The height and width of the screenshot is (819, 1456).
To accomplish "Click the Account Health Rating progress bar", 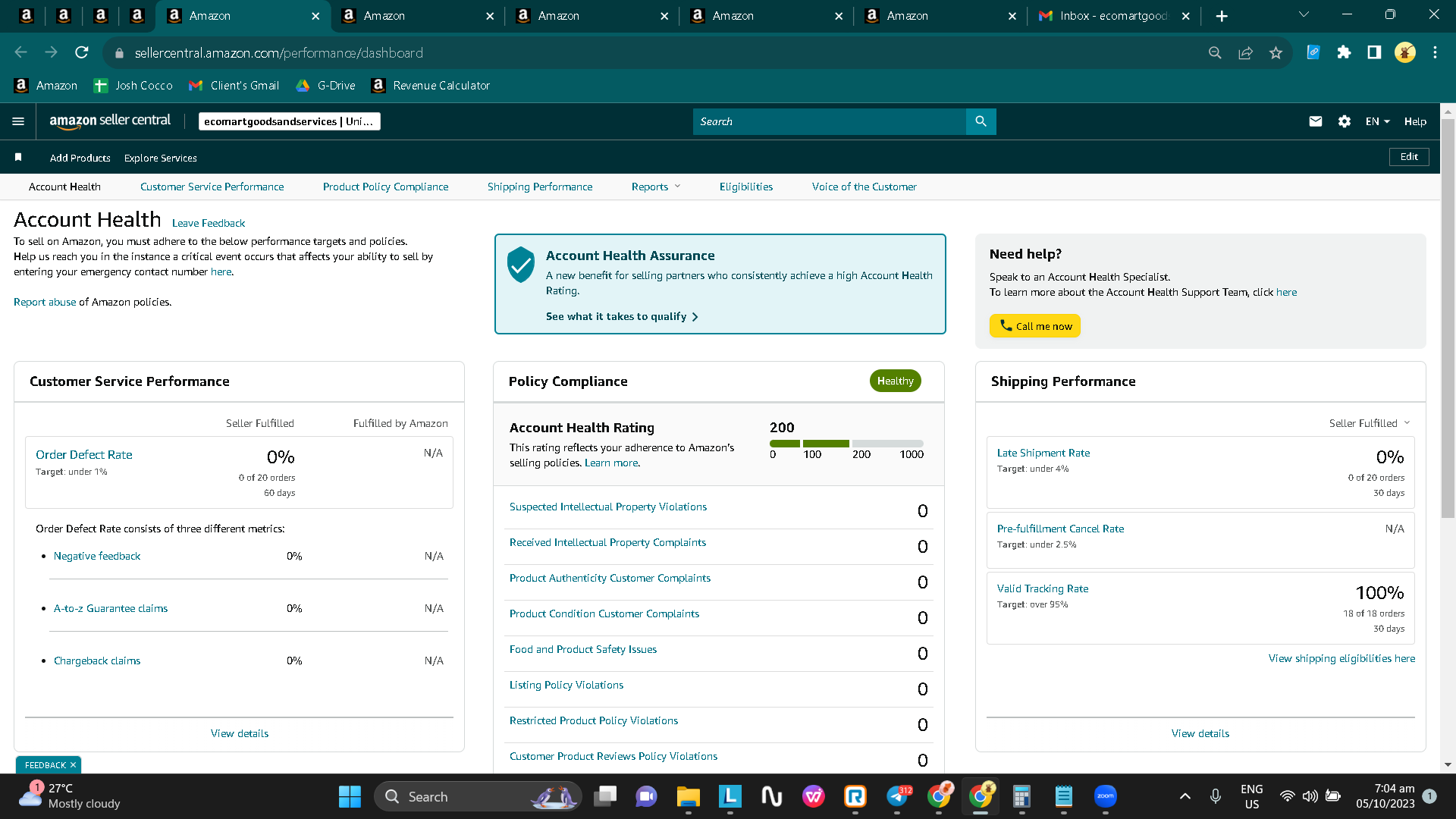I will pos(846,444).
